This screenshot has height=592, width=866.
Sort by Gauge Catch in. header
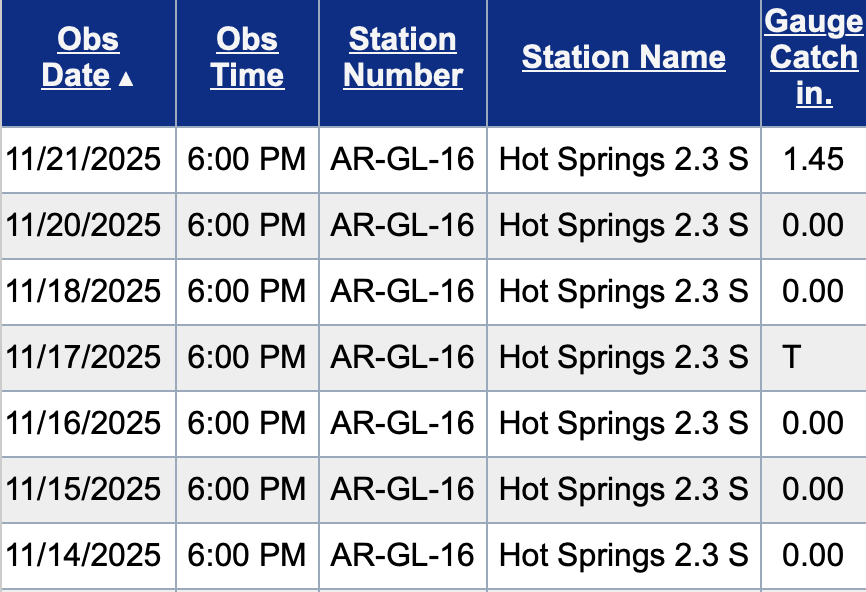[x=813, y=58]
